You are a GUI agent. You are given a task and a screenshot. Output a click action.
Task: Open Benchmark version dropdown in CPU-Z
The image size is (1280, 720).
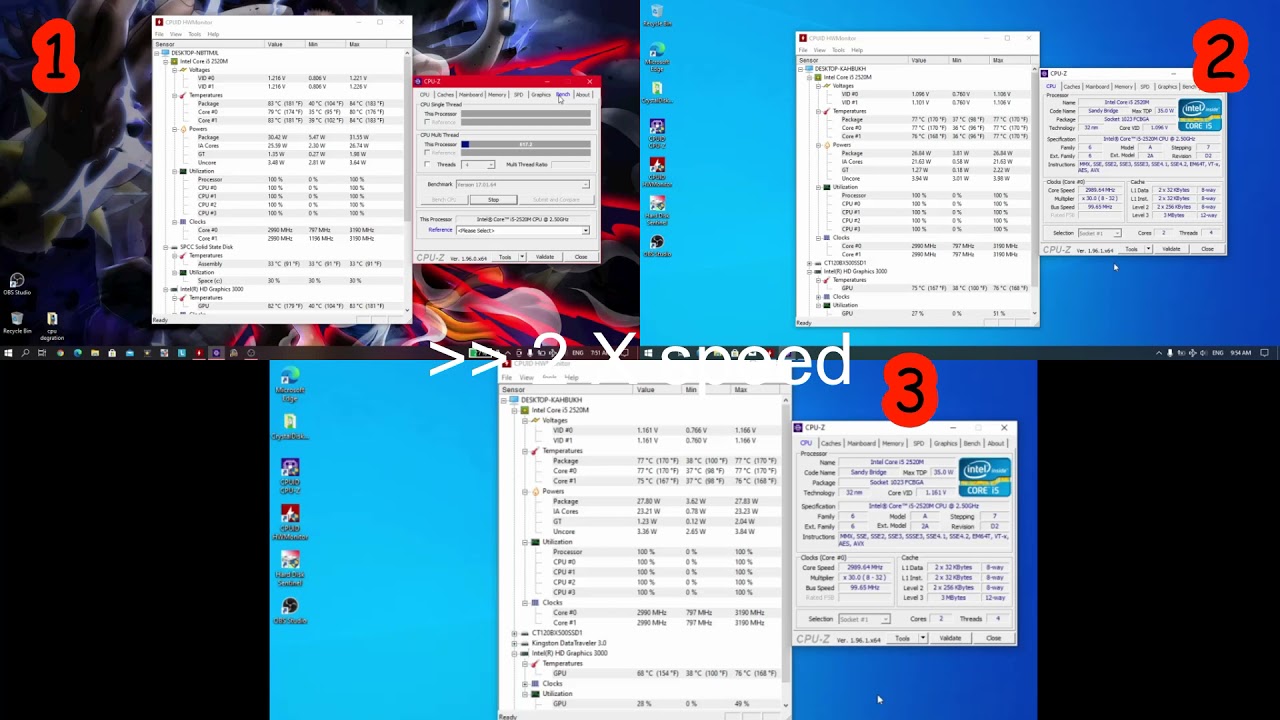[522, 184]
